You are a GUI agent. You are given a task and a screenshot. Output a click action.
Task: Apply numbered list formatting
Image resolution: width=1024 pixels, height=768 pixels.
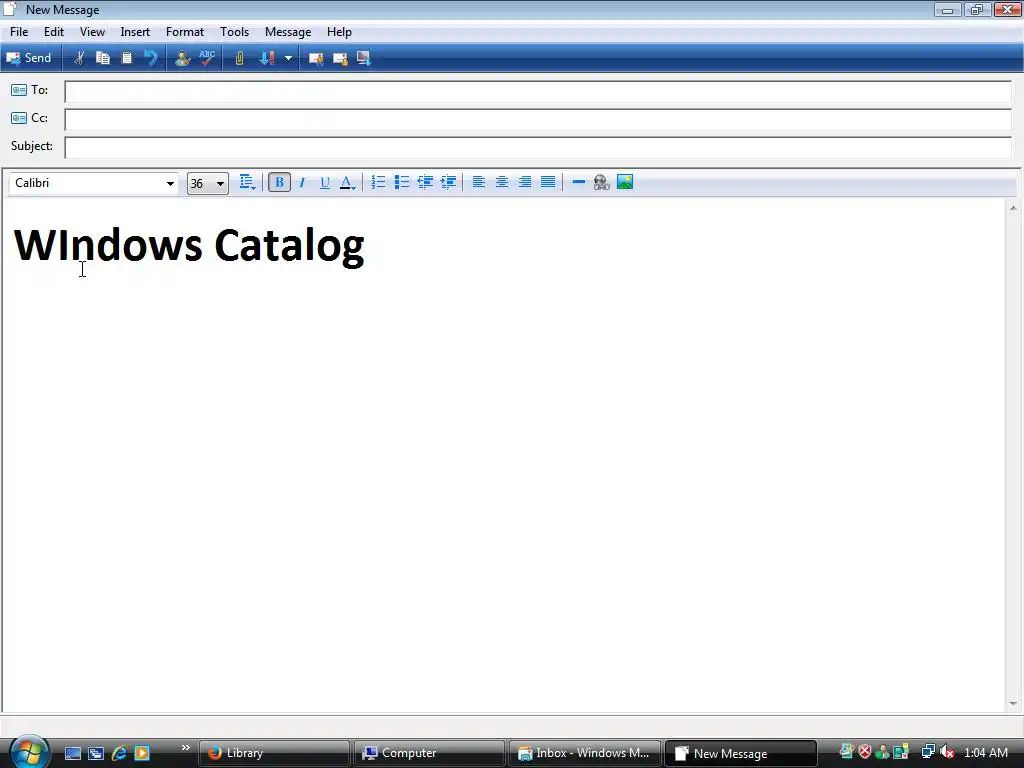[378, 182]
